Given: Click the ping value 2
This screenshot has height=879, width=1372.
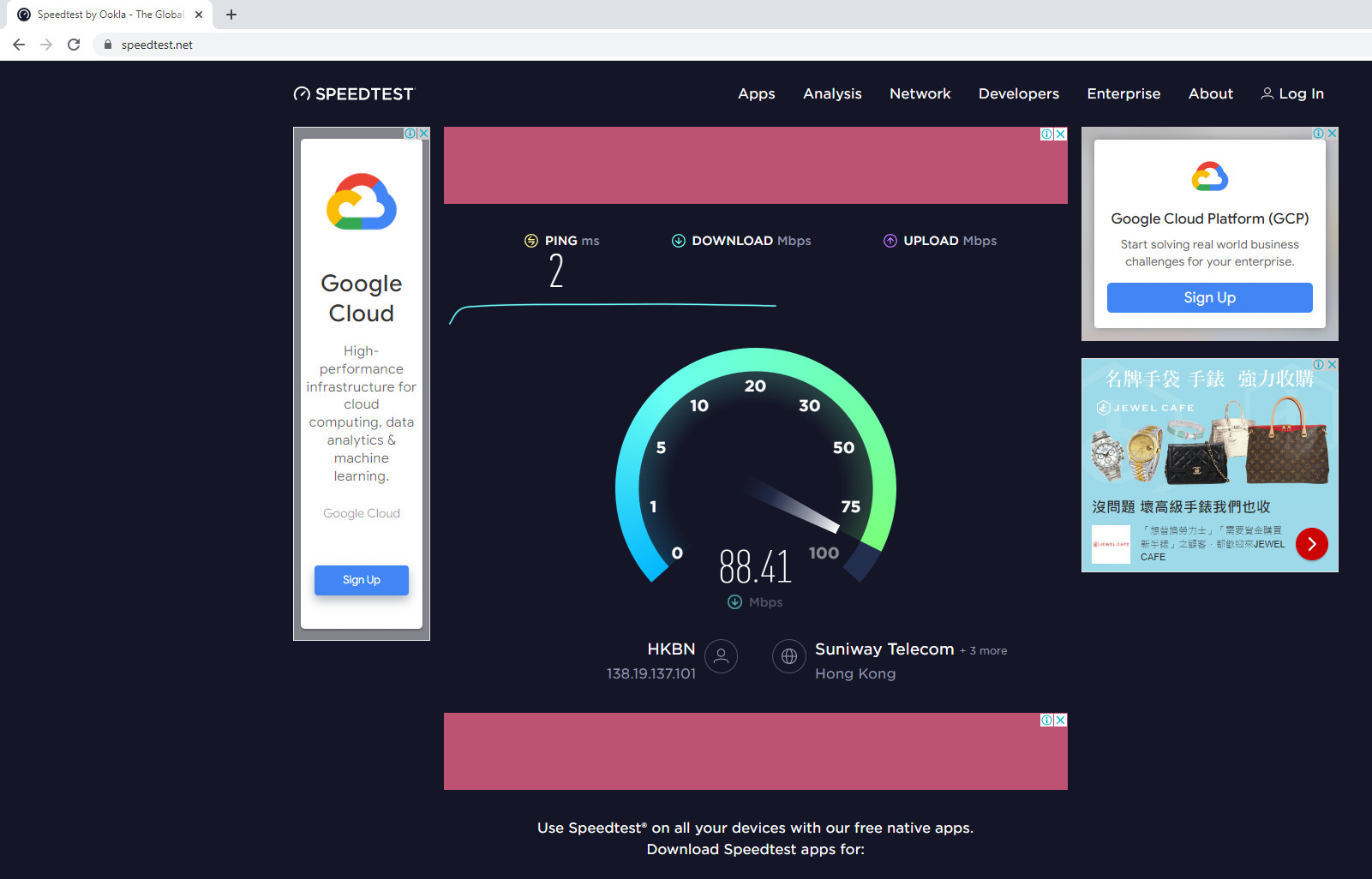Looking at the screenshot, I should pos(556,271).
